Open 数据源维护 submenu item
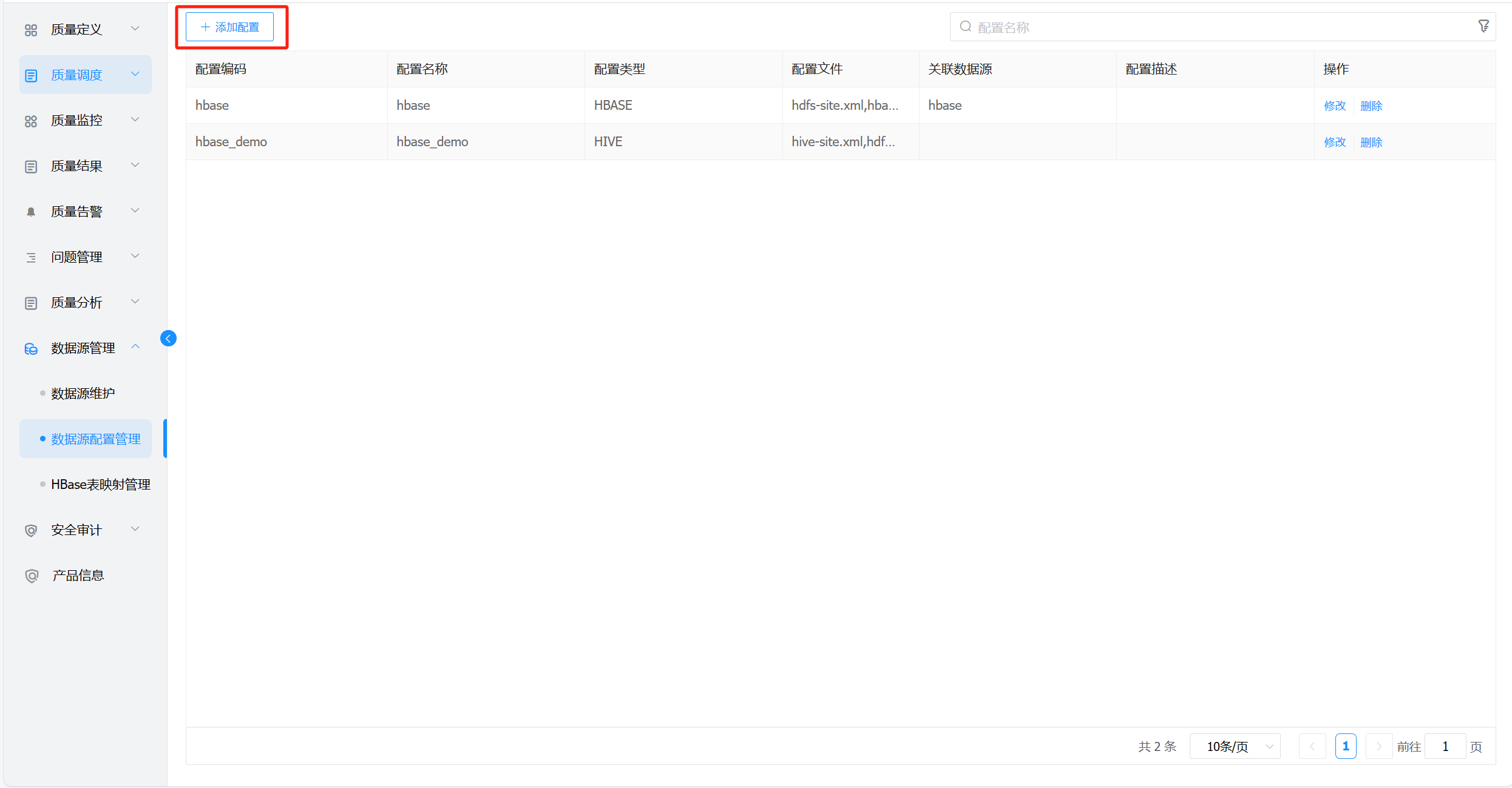This screenshot has width=1512, height=788. 83,393
